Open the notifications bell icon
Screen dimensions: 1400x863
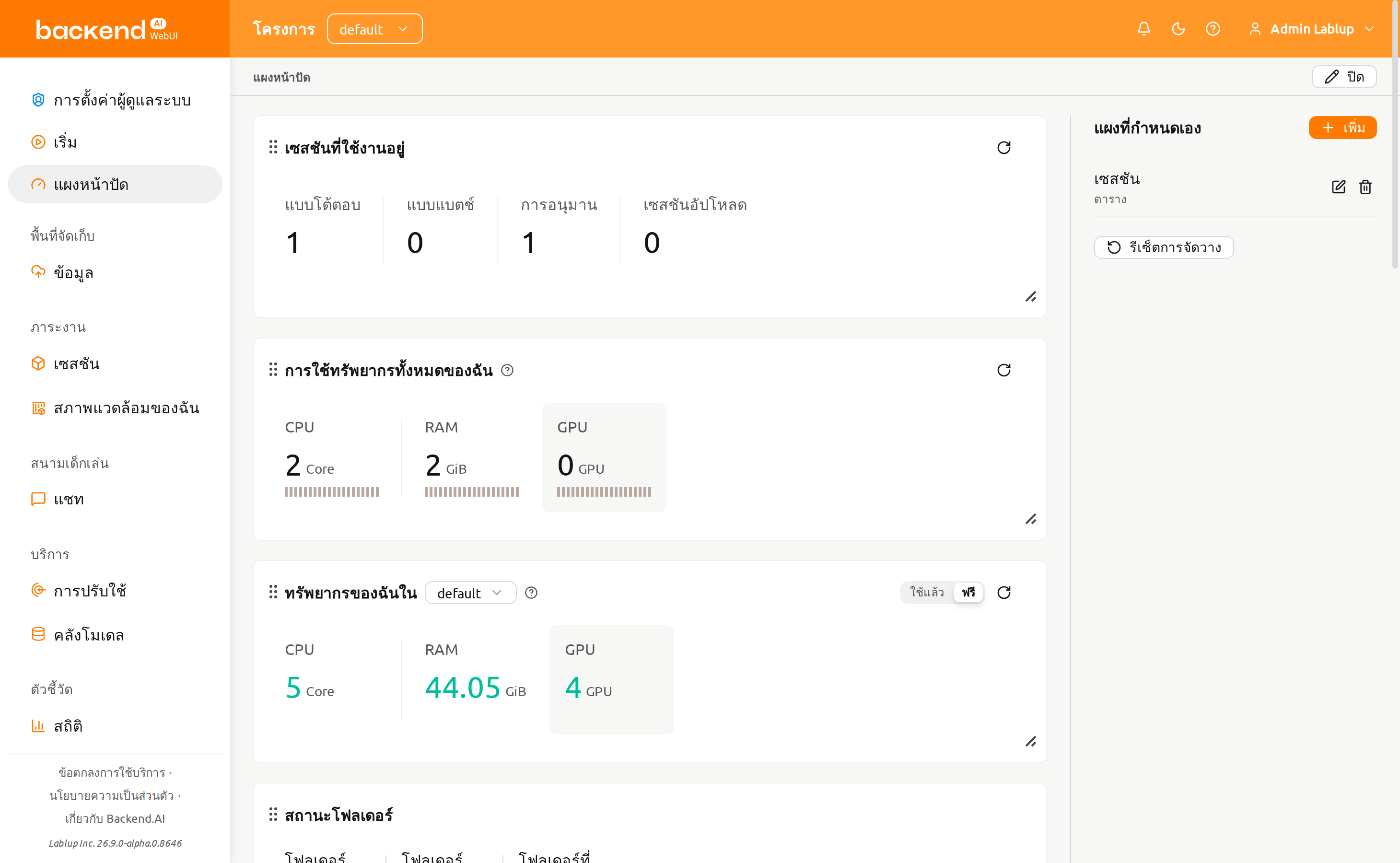pos(1144,29)
